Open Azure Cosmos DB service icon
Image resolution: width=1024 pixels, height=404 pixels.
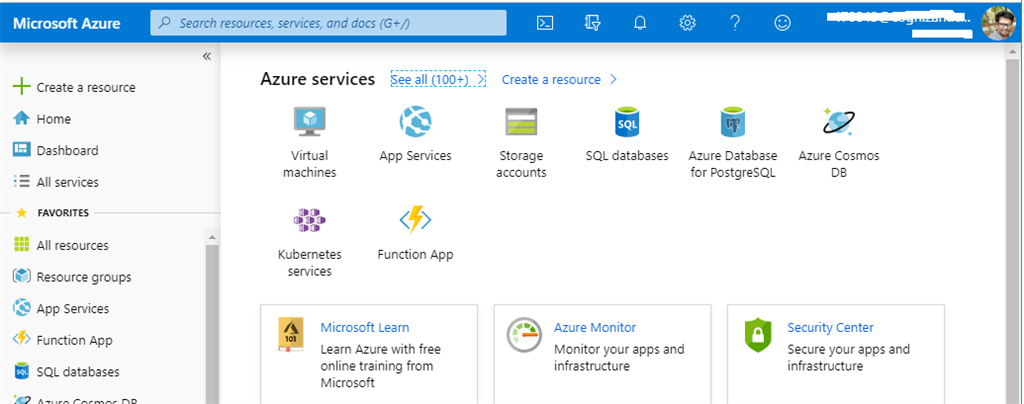(x=839, y=121)
